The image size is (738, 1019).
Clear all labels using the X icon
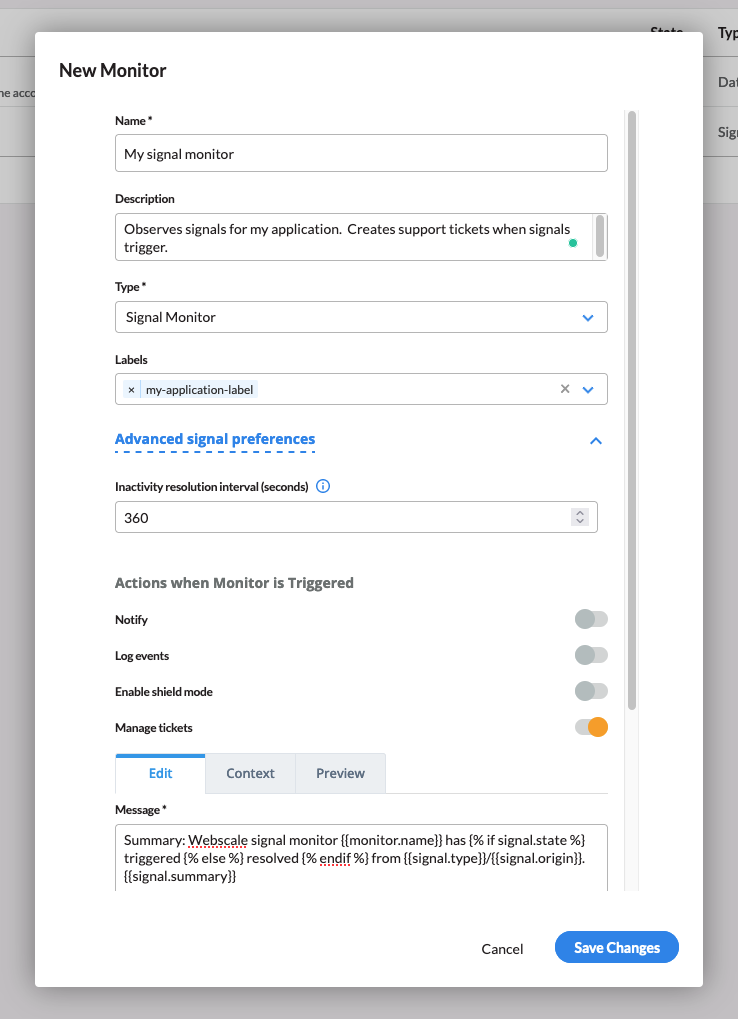tap(565, 389)
